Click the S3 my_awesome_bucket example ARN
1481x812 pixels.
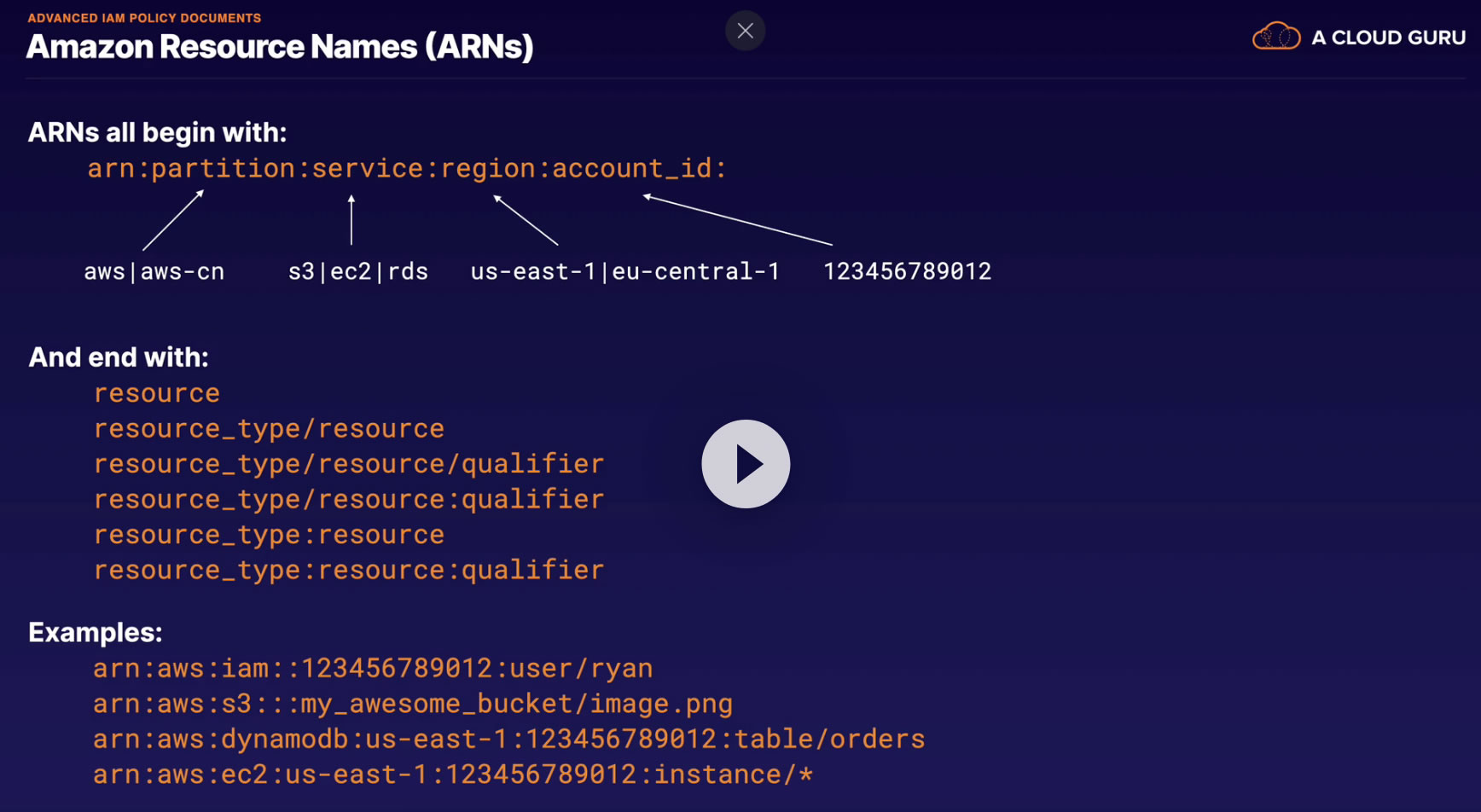[x=413, y=704]
